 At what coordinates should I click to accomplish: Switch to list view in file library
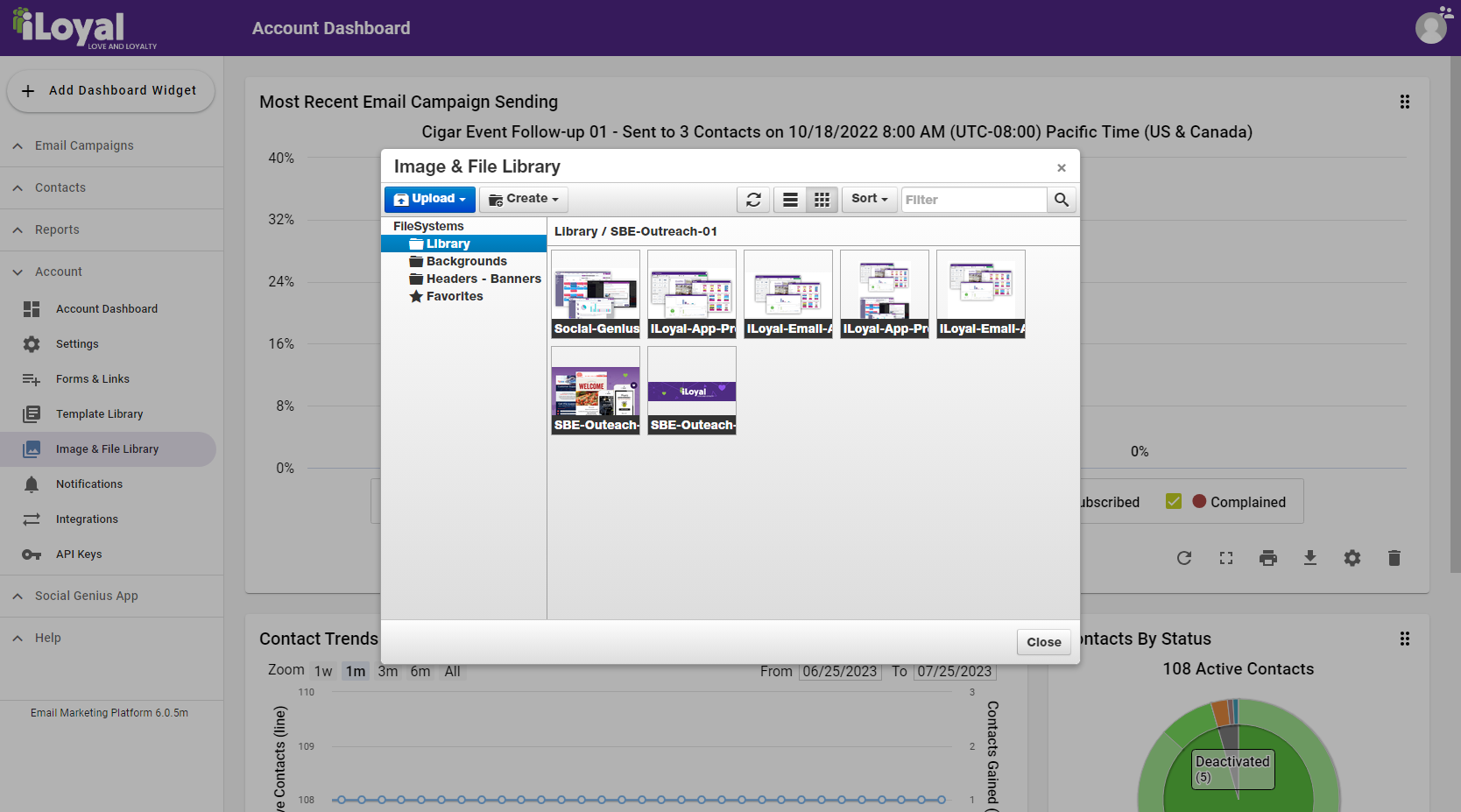click(790, 200)
